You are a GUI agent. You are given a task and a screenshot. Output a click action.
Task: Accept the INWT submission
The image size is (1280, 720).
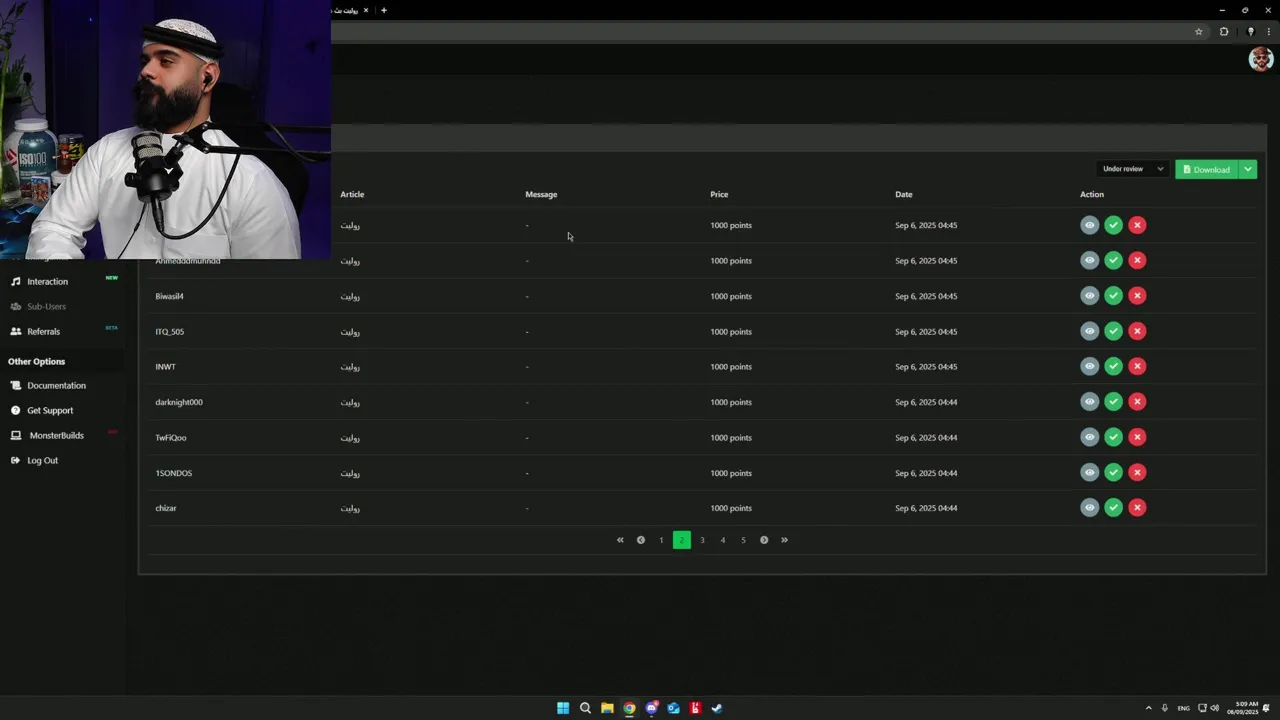(1113, 366)
